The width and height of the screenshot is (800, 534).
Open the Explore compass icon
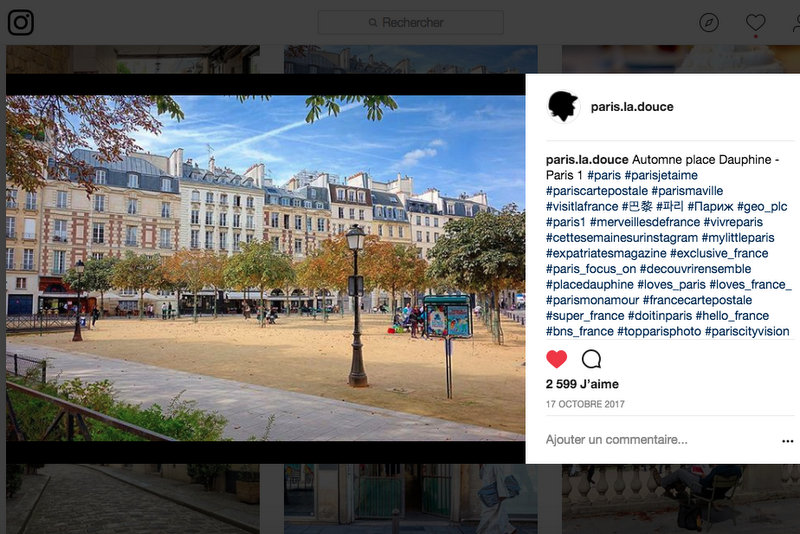click(709, 22)
